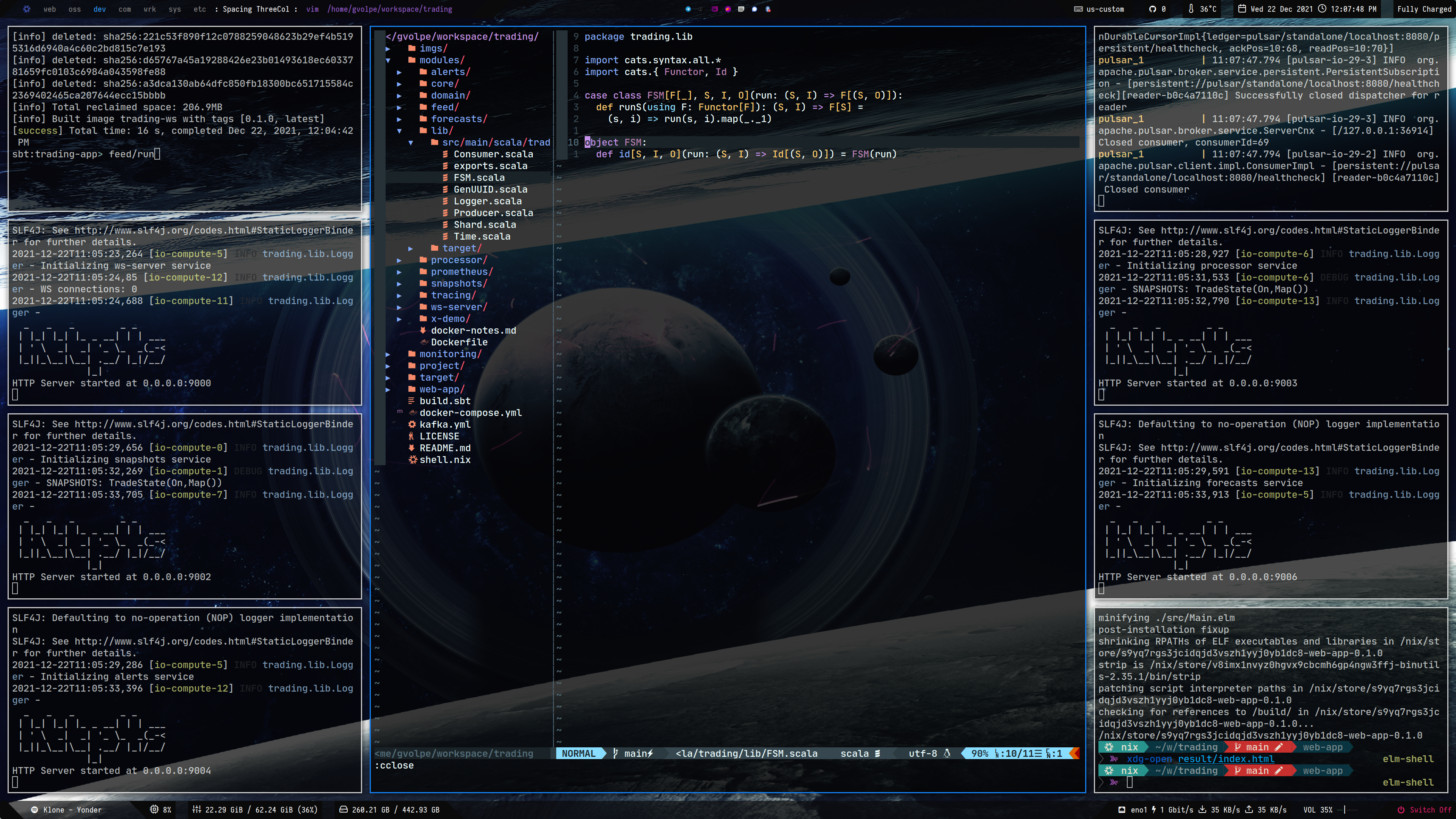Expand the web-app folder
Viewport: 1456px width, 819px height.
[x=388, y=389]
